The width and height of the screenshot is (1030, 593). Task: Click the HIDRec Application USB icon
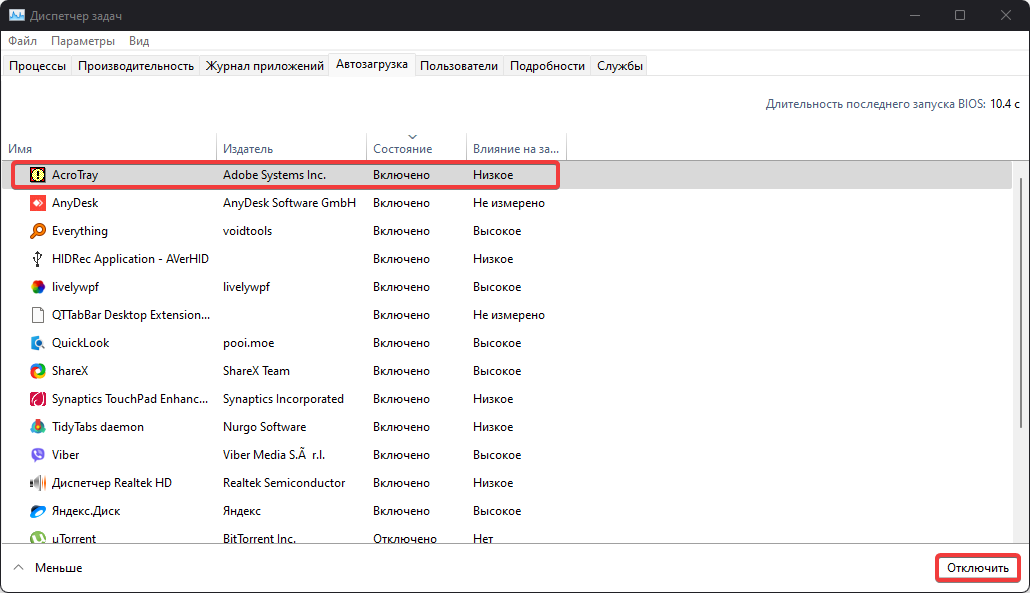click(38, 259)
